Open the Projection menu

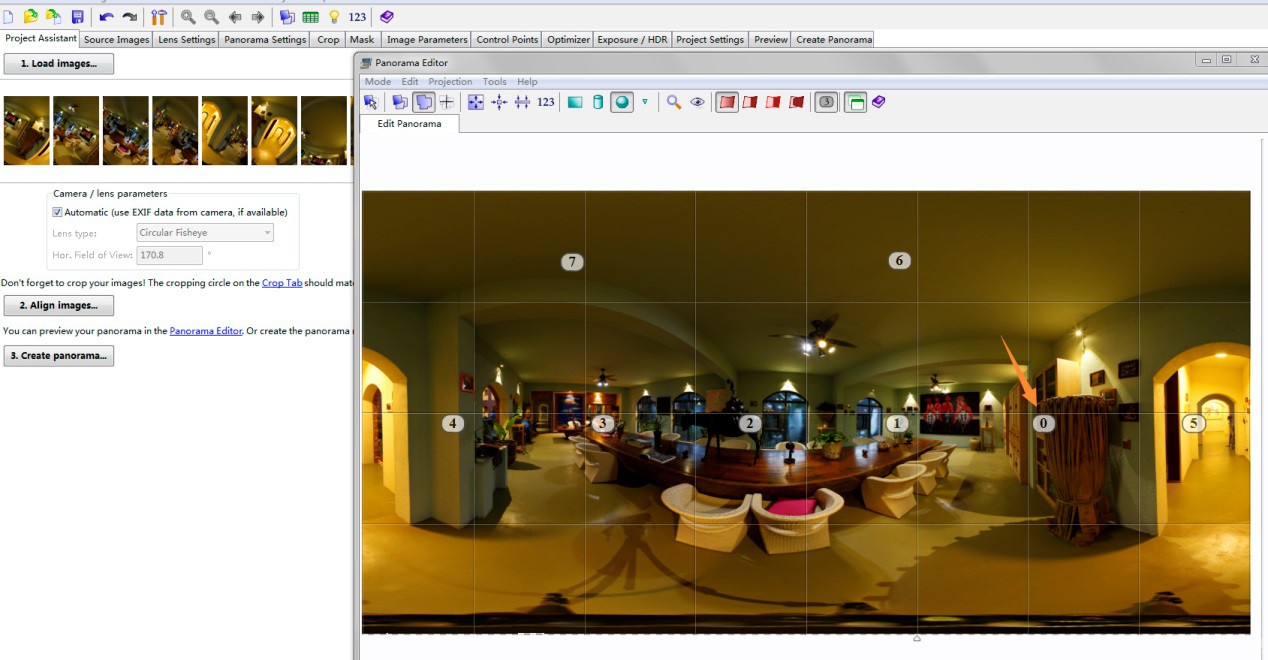coord(450,82)
